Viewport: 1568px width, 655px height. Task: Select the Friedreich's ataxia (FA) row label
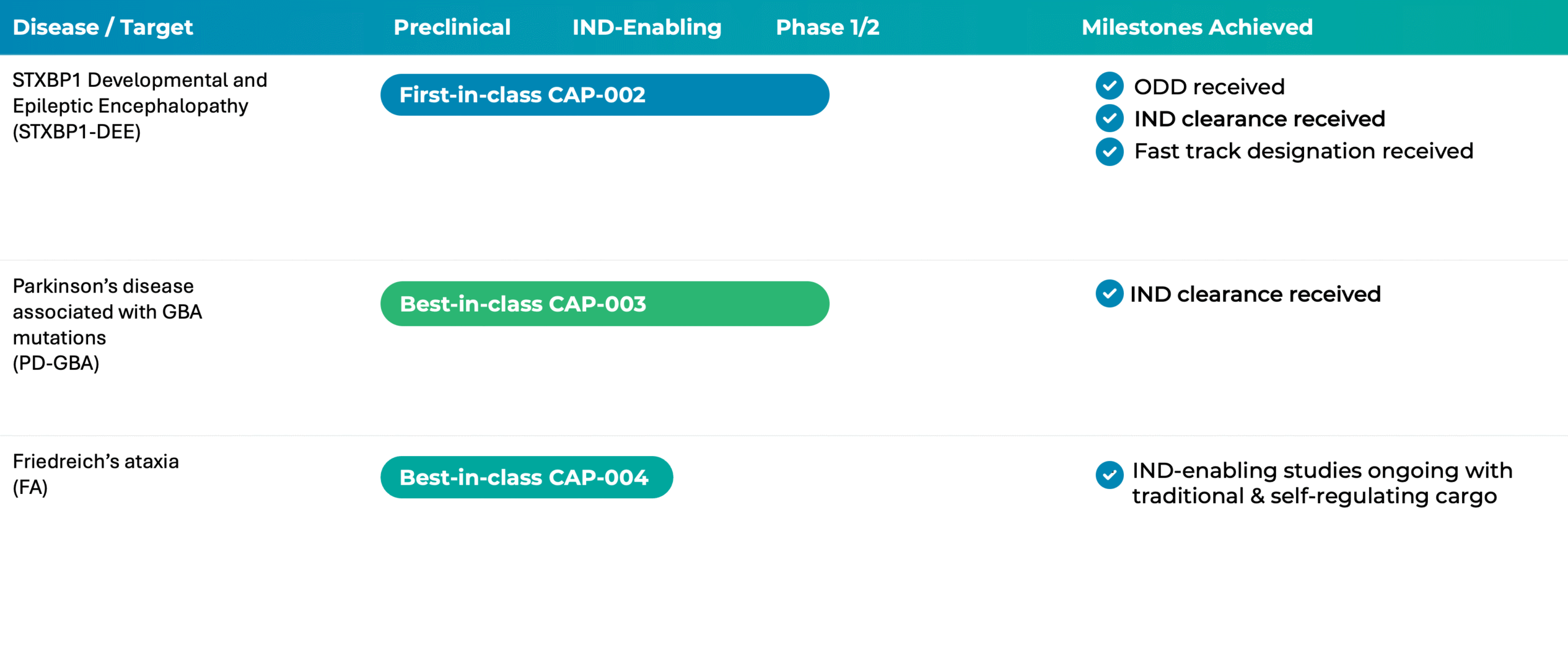pyautogui.click(x=96, y=474)
